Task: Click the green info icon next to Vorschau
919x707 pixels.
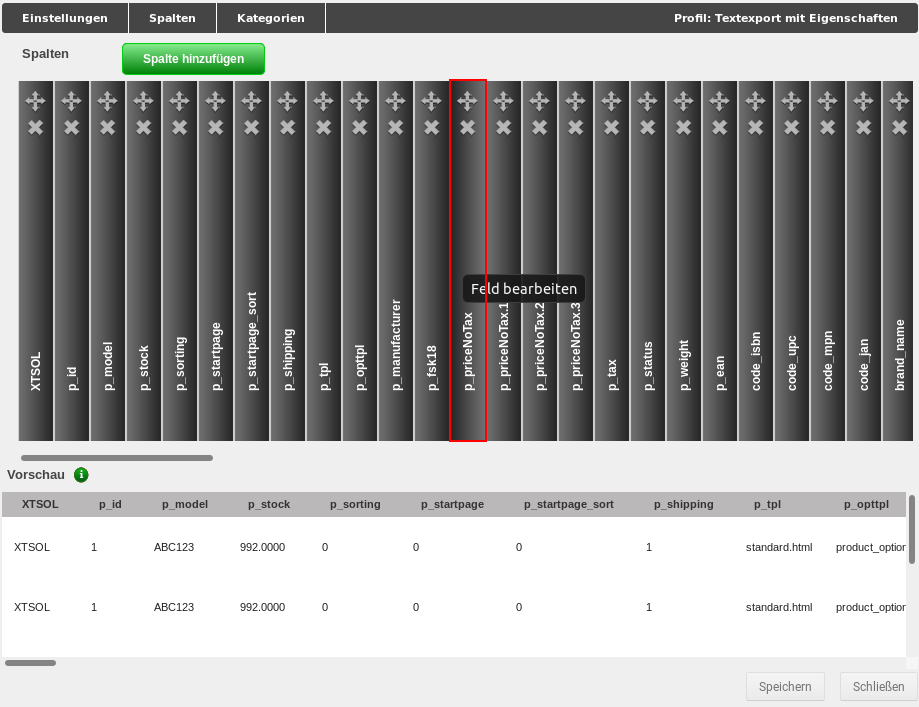Action: (81, 475)
